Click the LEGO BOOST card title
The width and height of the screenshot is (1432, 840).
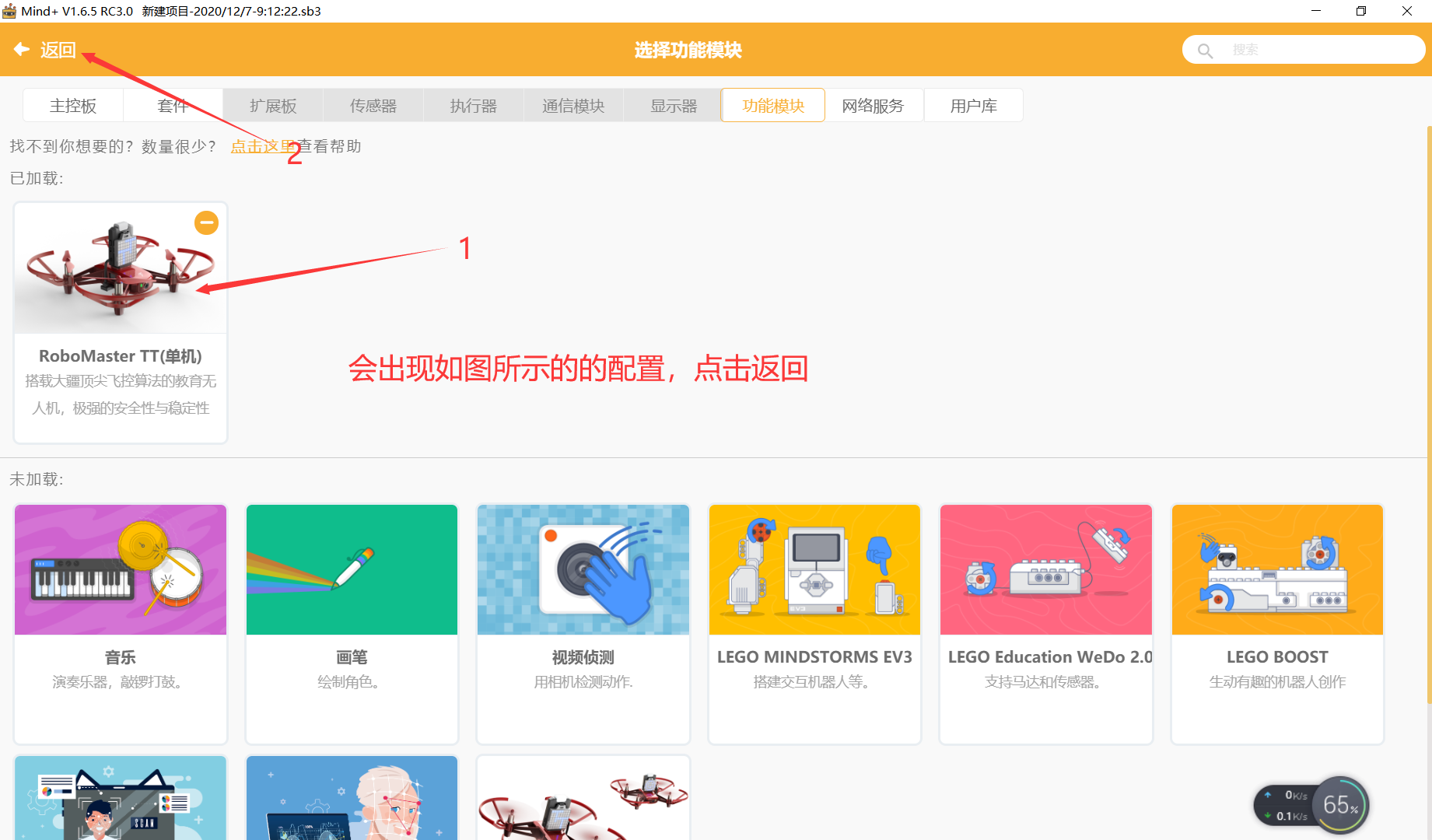click(1277, 657)
